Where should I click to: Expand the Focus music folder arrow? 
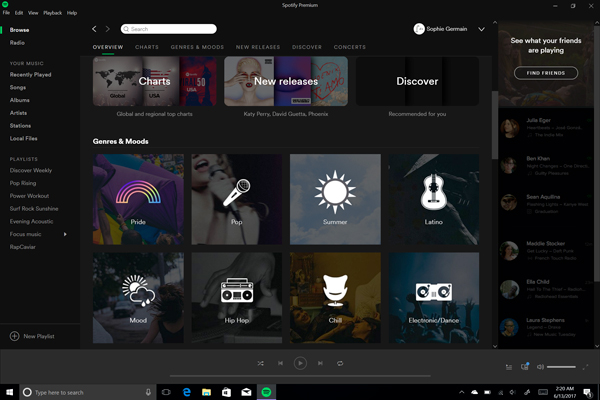65,234
